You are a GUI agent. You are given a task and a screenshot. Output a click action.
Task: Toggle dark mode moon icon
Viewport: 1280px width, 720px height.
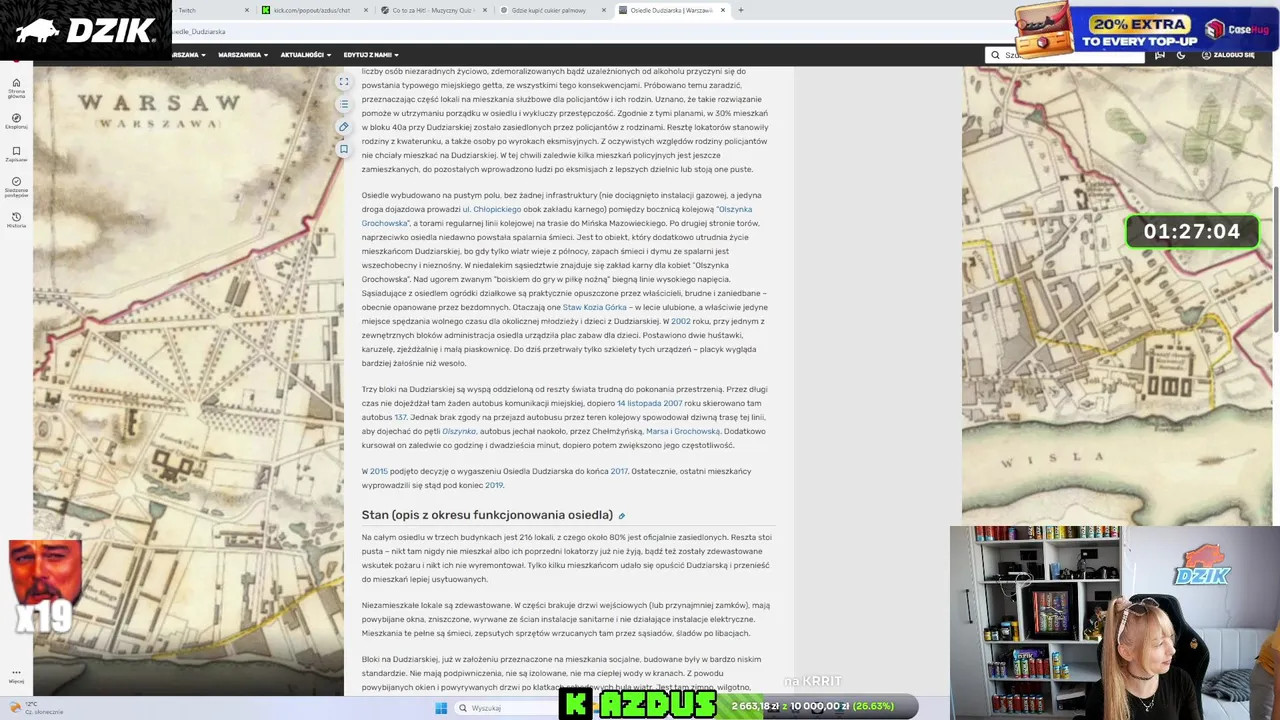(x=1181, y=55)
